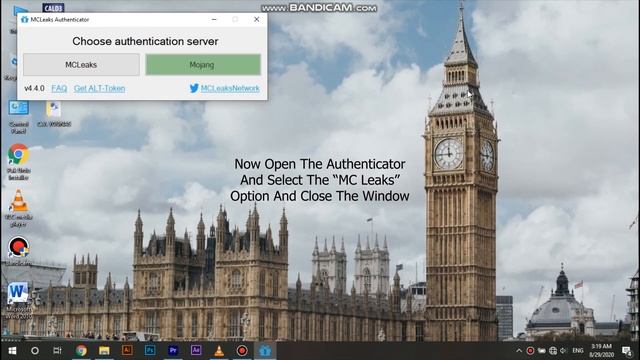The image size is (640, 360).
Task: Open the battery tray icon
Action: [x=542, y=351]
